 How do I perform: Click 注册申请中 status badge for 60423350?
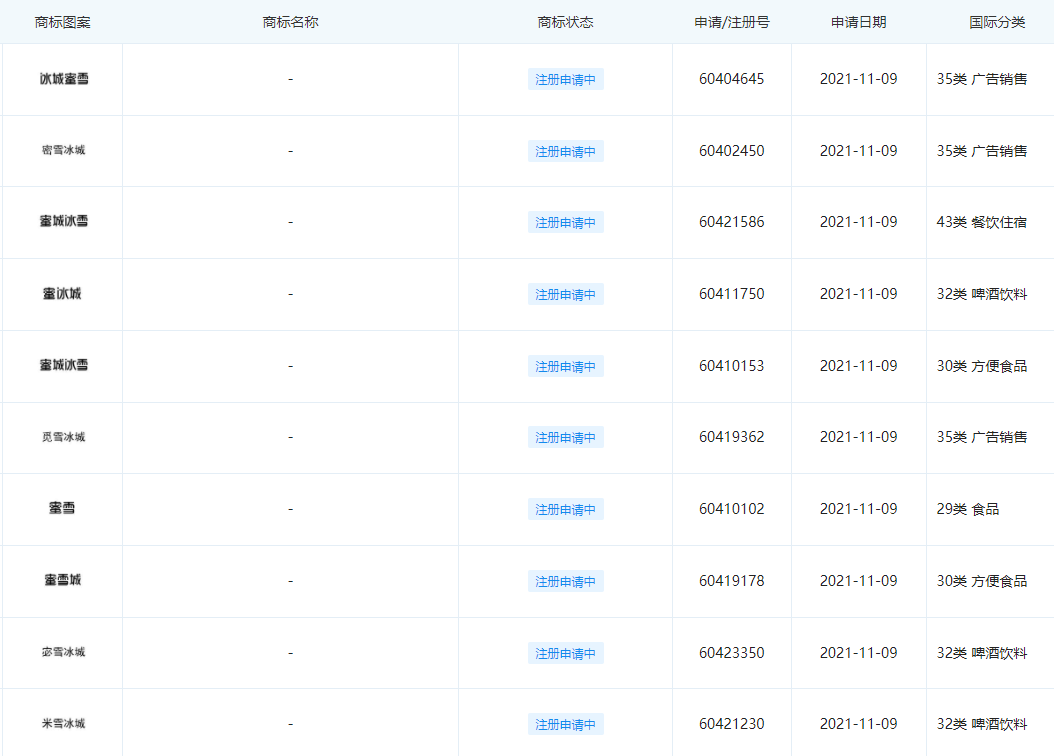click(565, 653)
